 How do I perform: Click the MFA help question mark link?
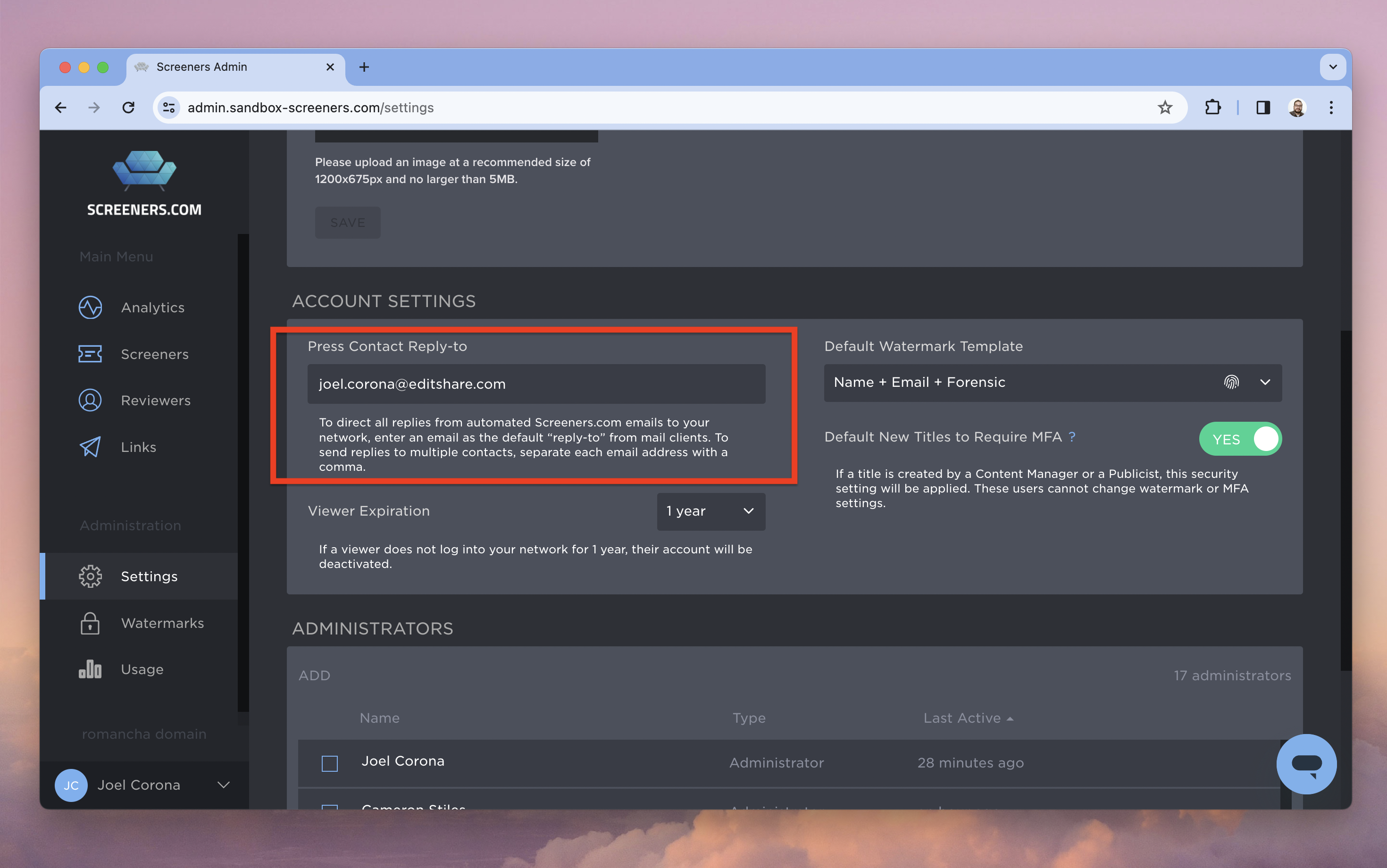1072,437
